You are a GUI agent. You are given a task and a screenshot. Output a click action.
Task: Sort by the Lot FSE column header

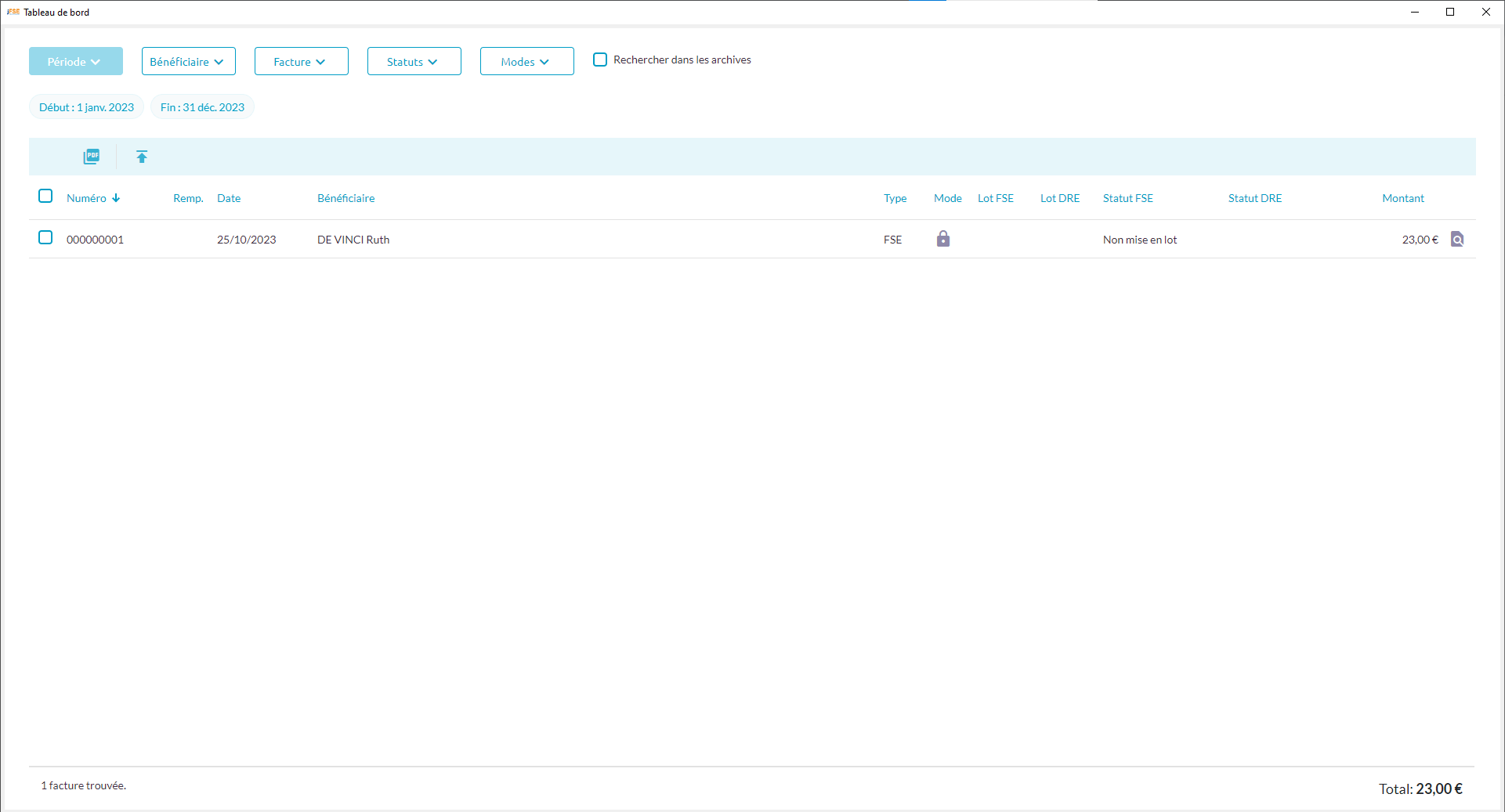996,198
